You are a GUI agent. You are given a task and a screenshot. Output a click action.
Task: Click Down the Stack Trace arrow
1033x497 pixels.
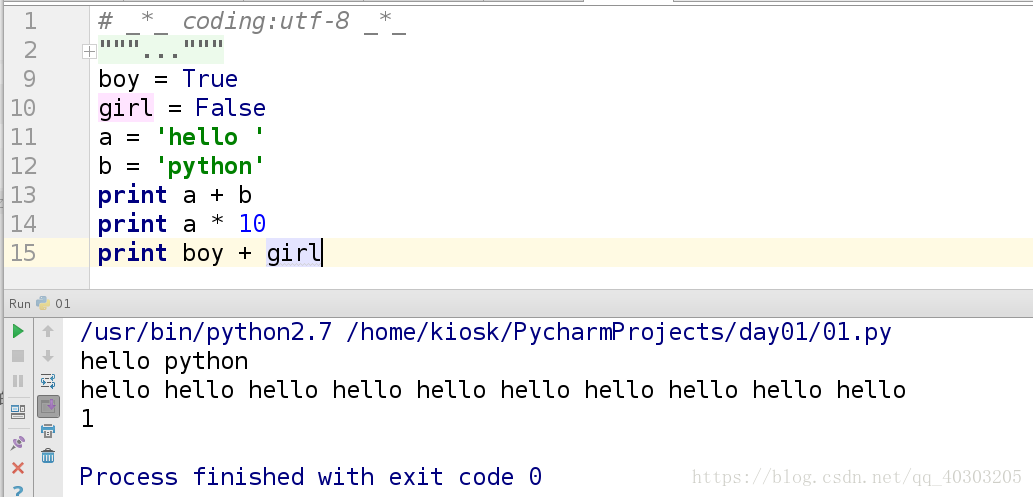pos(47,356)
